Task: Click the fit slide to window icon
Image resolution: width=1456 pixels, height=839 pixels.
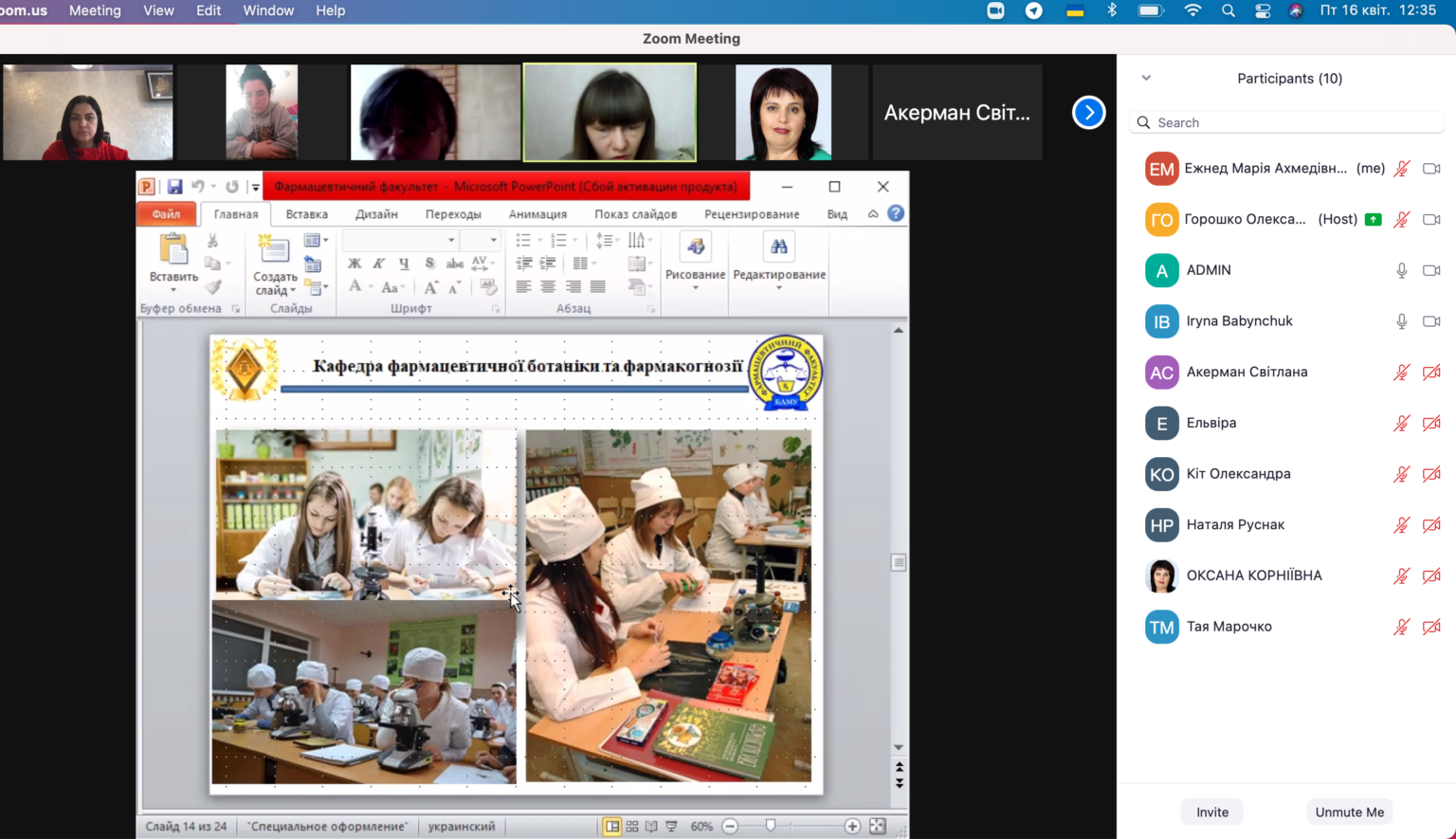Action: click(x=878, y=827)
